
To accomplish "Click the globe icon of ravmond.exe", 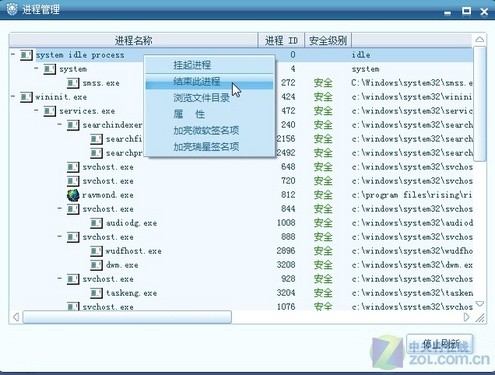I will point(73,195).
